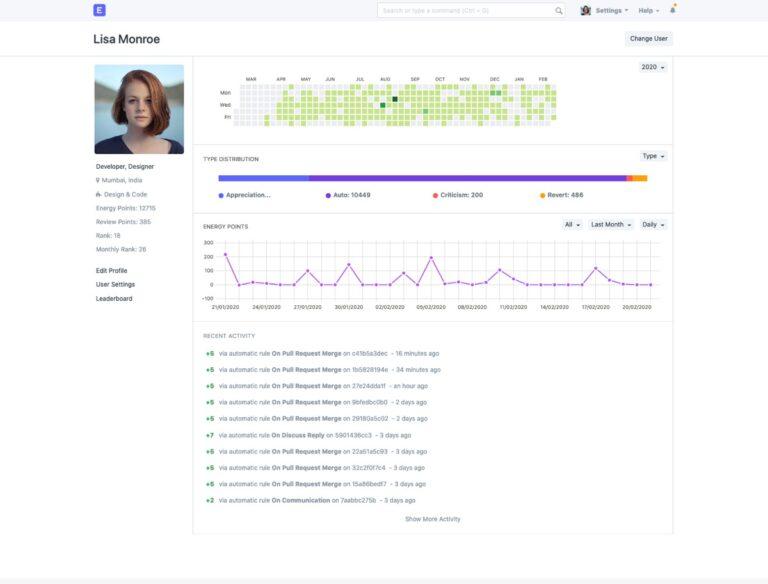Click the chart peak near 05/02/2020

(431, 257)
